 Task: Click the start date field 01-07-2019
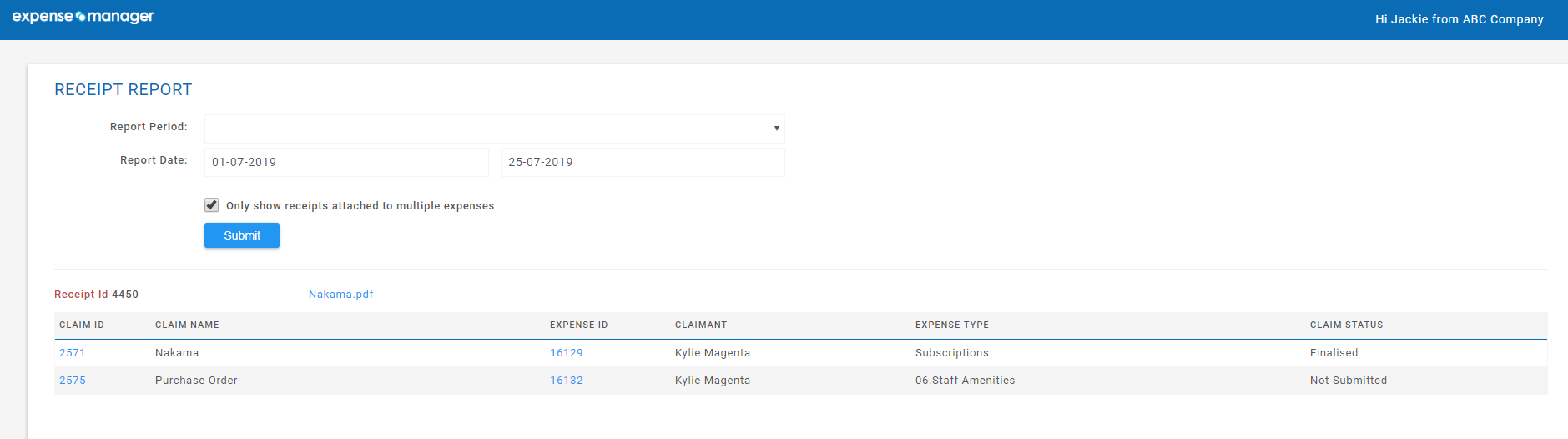coord(346,162)
